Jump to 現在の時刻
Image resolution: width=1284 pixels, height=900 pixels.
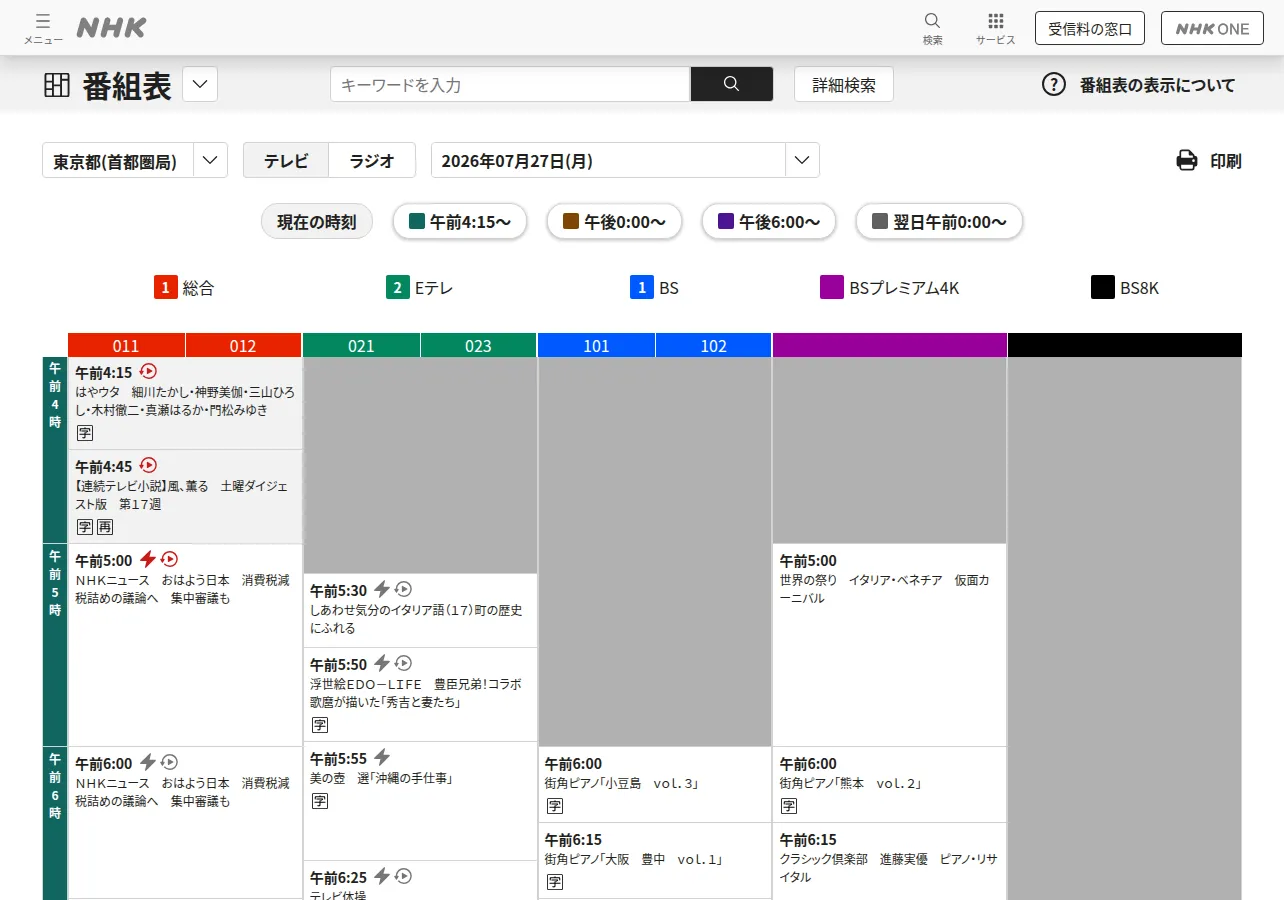tap(317, 222)
